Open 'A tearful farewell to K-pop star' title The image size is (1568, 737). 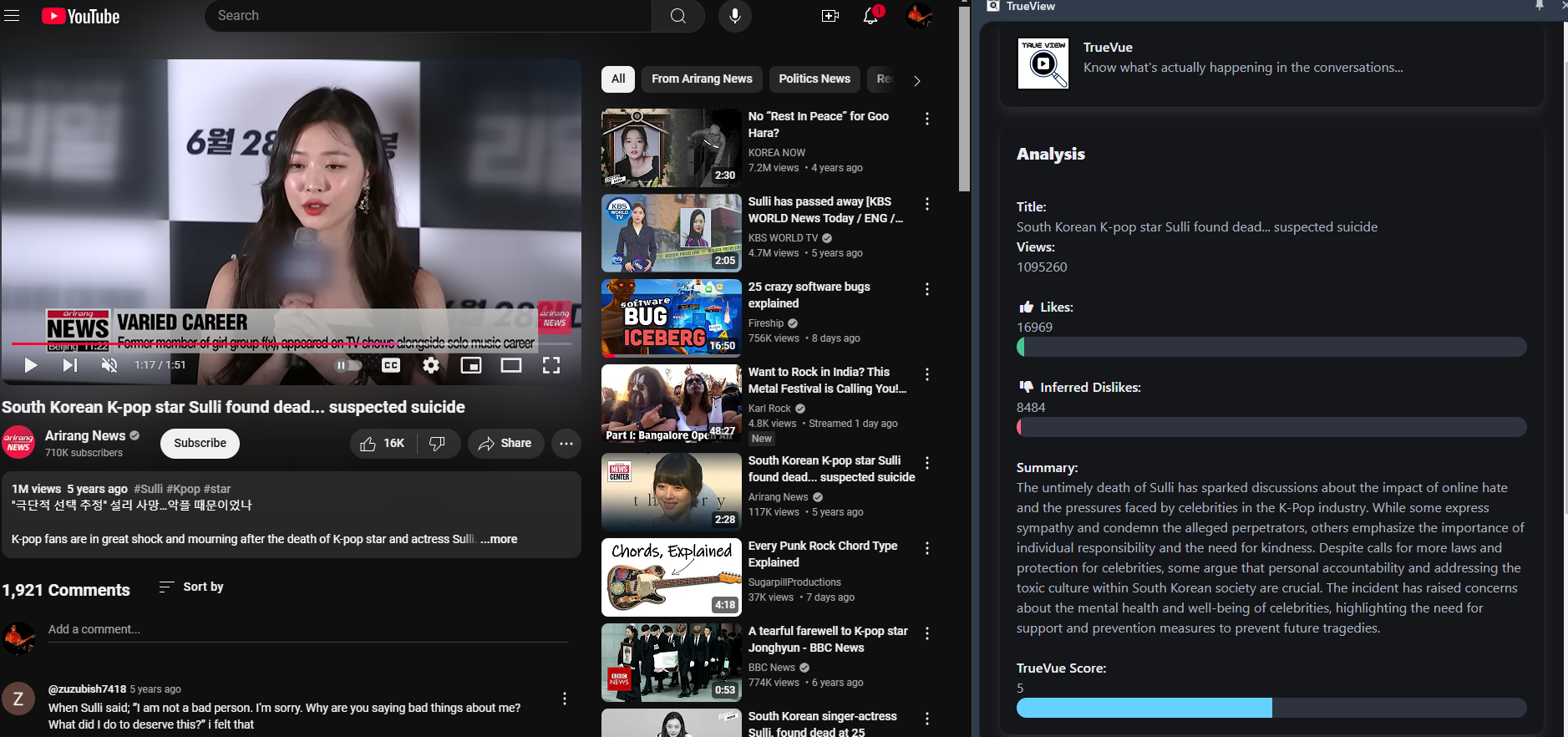pos(828,639)
